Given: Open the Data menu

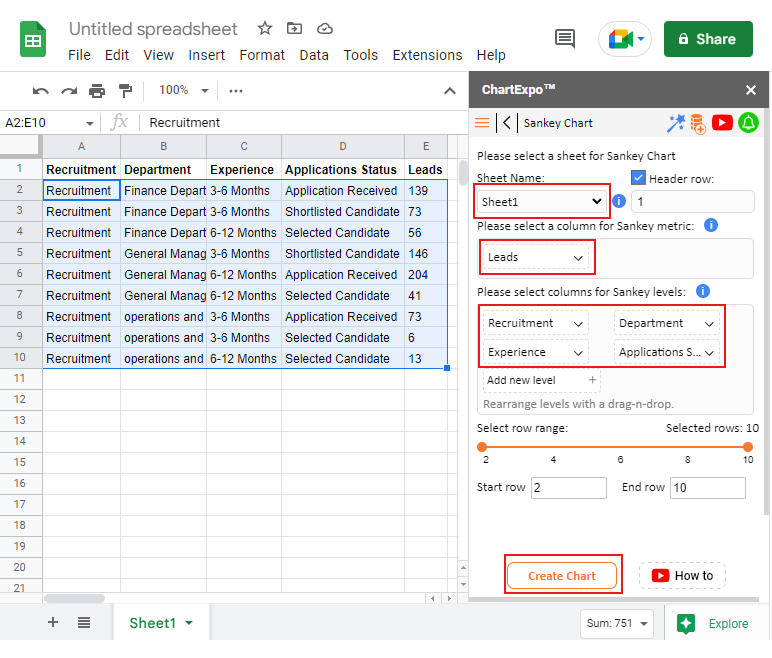Looking at the screenshot, I should point(314,55).
